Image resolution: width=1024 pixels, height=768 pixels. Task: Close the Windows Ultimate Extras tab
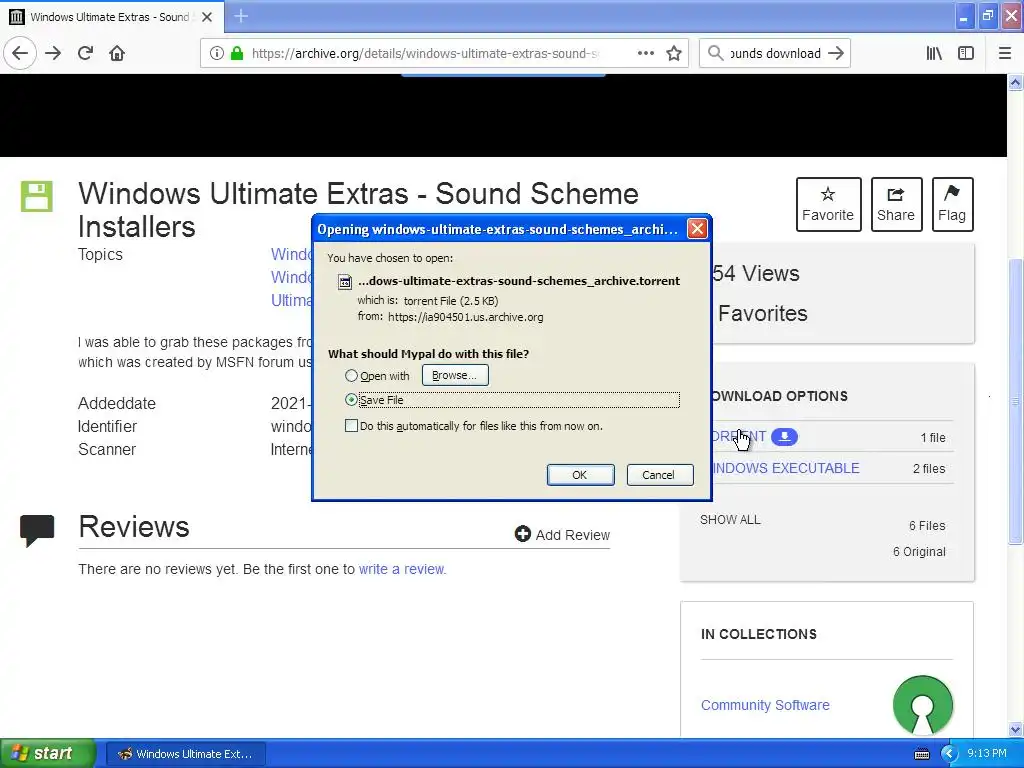207,17
